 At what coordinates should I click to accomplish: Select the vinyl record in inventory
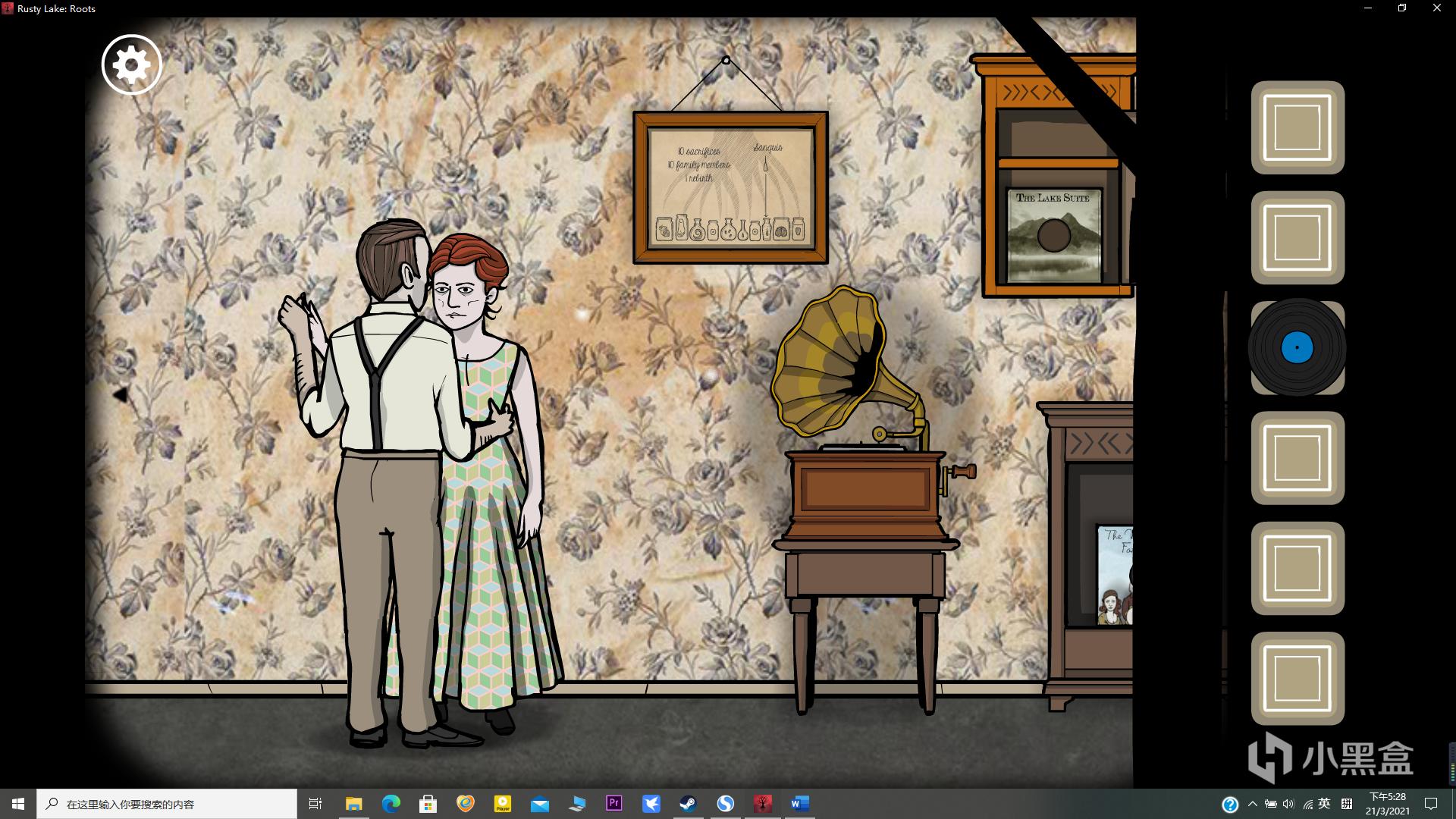coord(1297,348)
